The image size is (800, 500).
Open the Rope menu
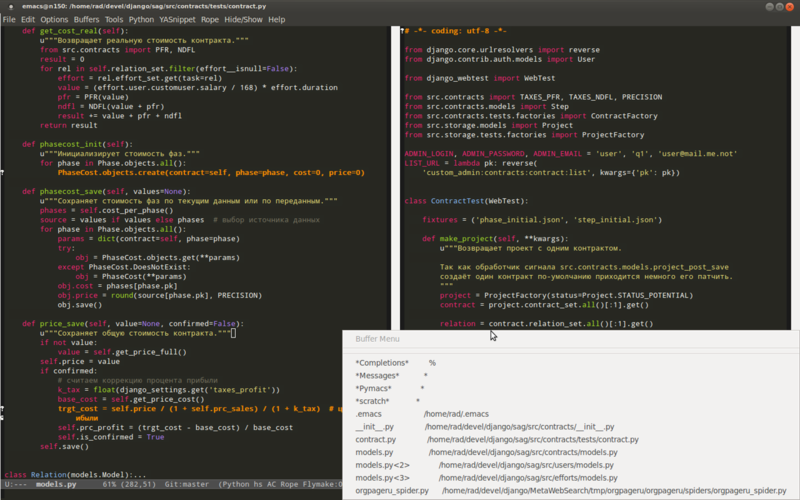210,19
